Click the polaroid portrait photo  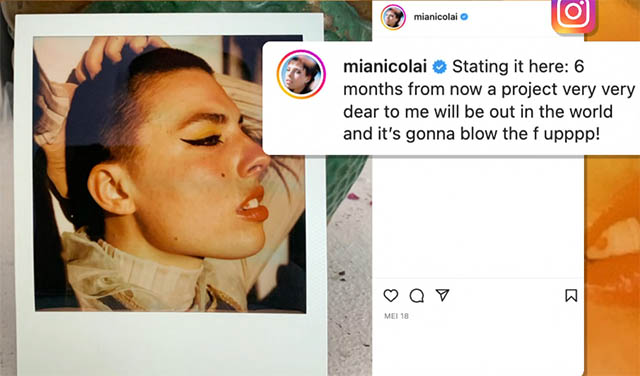169,174
